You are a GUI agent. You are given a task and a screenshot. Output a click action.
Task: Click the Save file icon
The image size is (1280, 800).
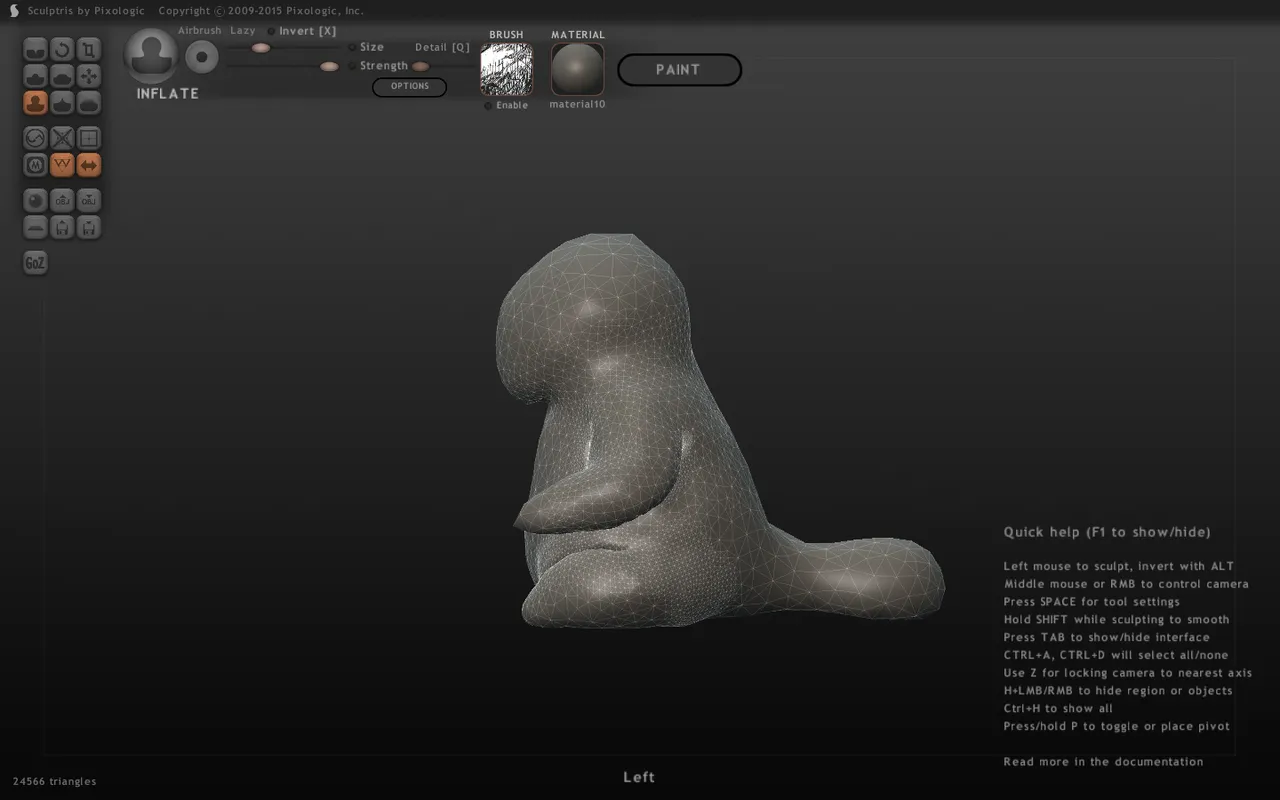[89, 226]
